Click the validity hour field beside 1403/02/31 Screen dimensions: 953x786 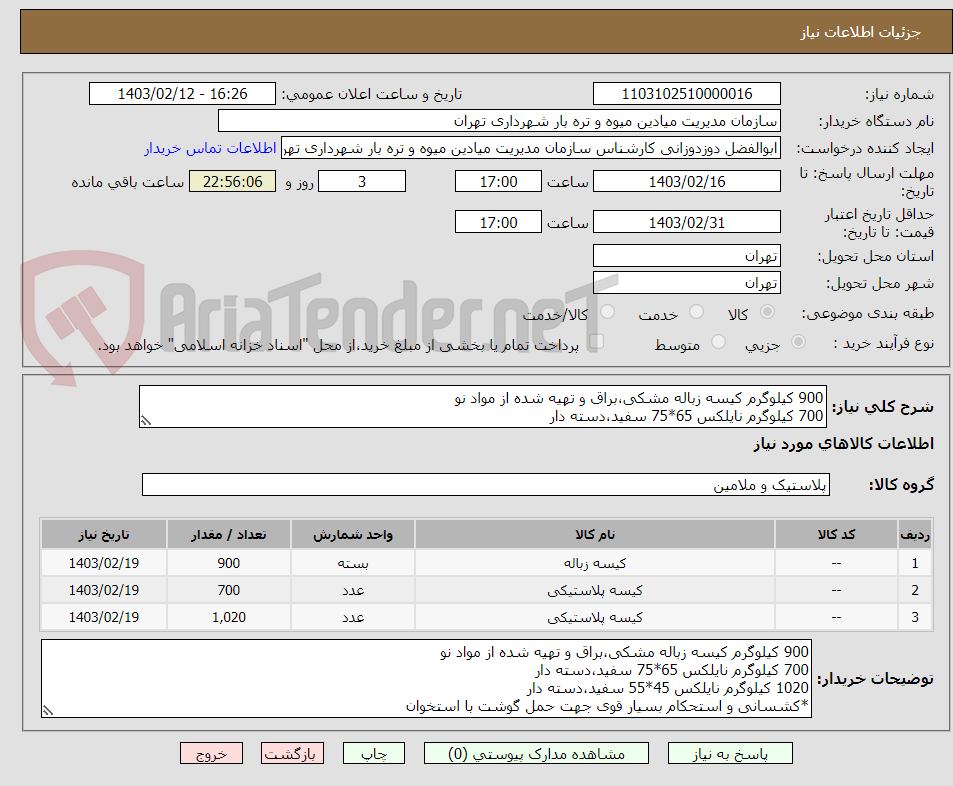point(498,222)
